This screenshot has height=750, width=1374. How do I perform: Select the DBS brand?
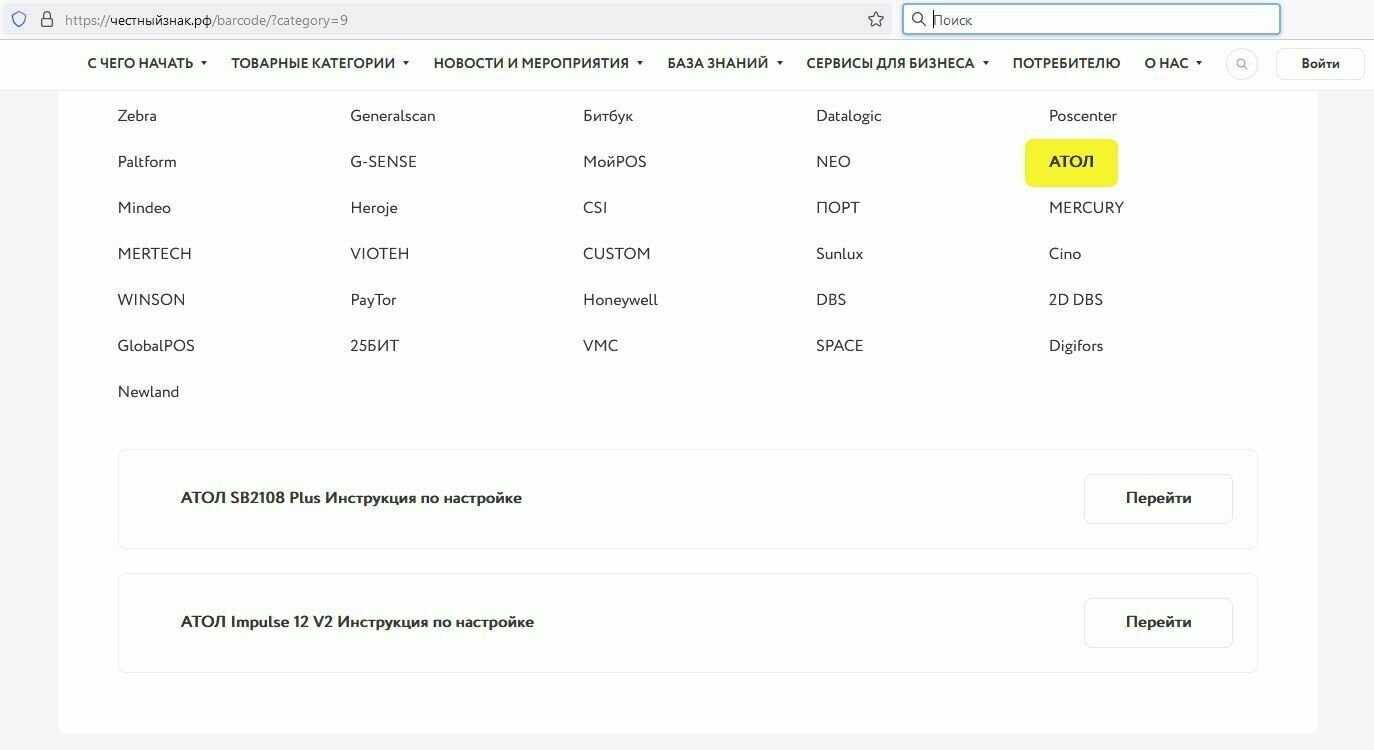(831, 300)
